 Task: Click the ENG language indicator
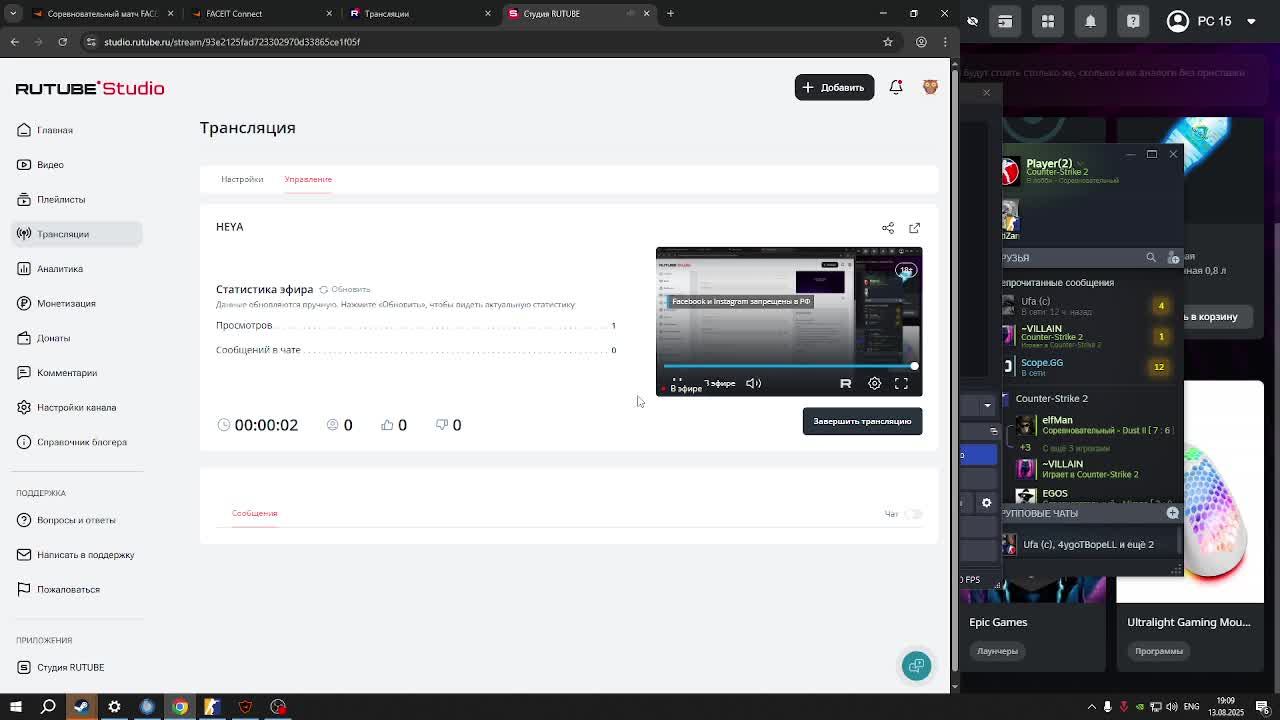click(x=1193, y=707)
